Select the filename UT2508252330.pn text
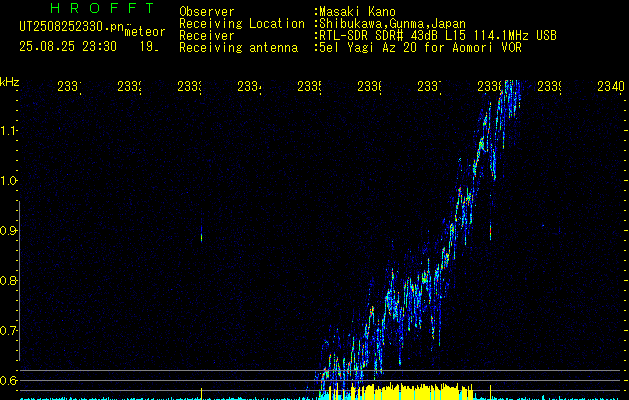Viewport: 629px width, 400px height. click(72, 27)
